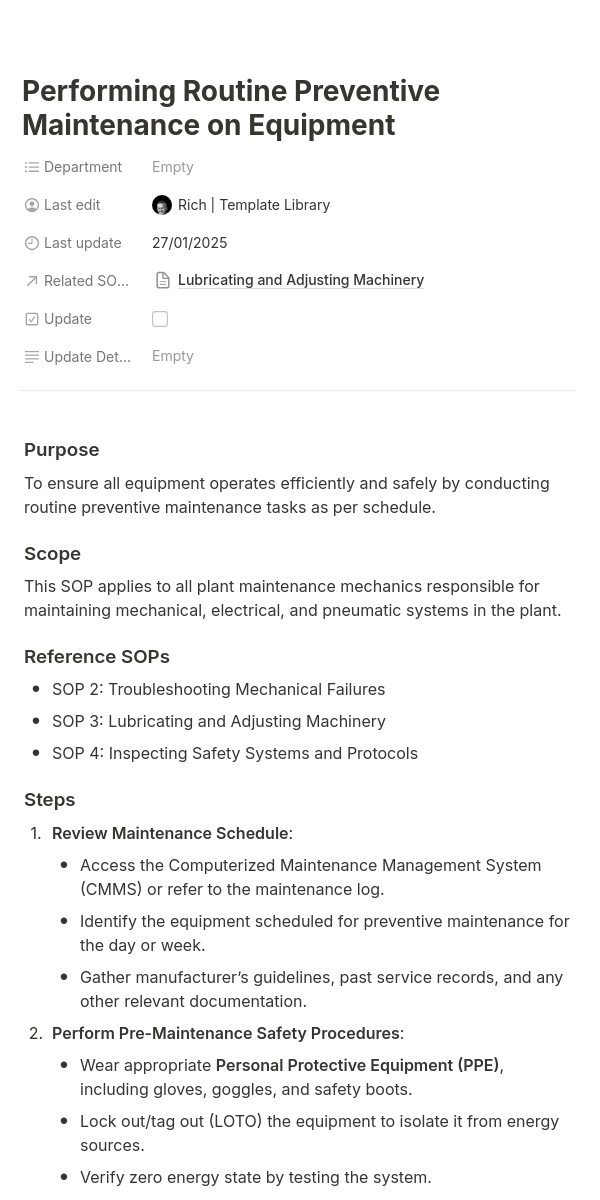Click the empty Update Details field
Image resolution: width=600 pixels, height=1200 pixels.
click(x=173, y=356)
